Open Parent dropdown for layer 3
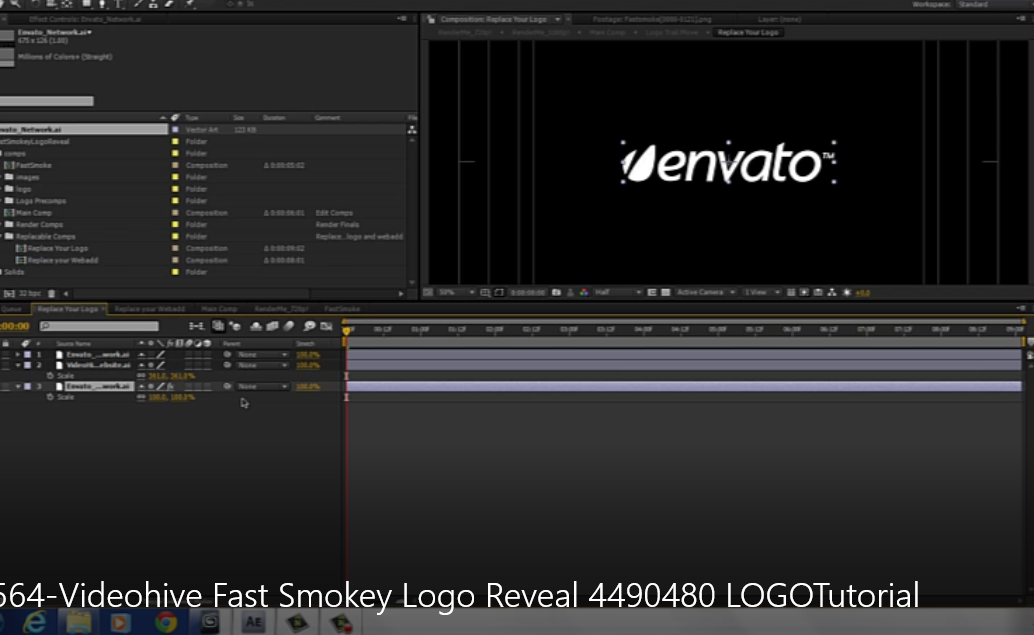Viewport: 1034px width, 635px height. 262,386
